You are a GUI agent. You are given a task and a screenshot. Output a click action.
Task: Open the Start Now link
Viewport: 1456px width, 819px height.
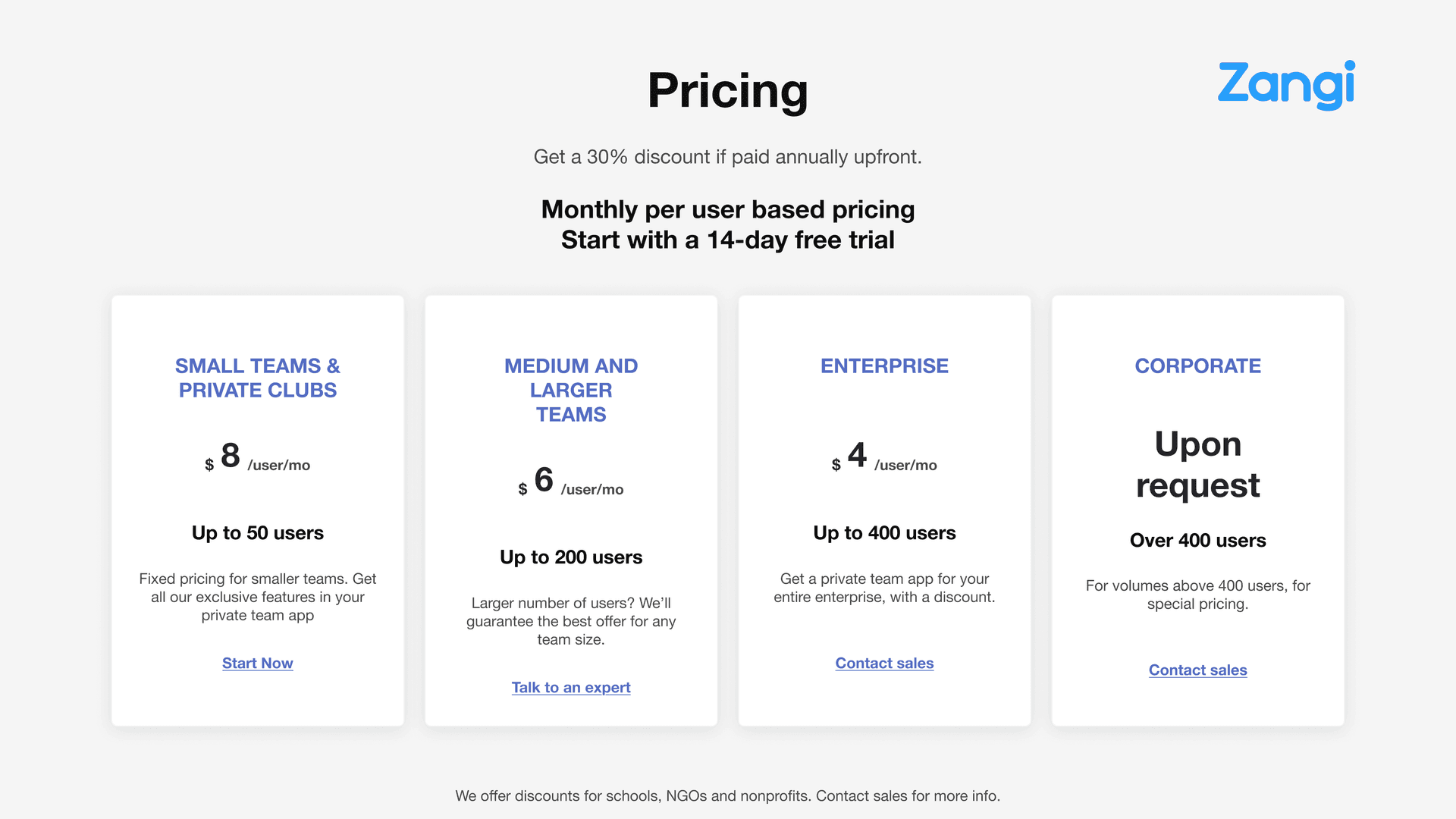(257, 664)
